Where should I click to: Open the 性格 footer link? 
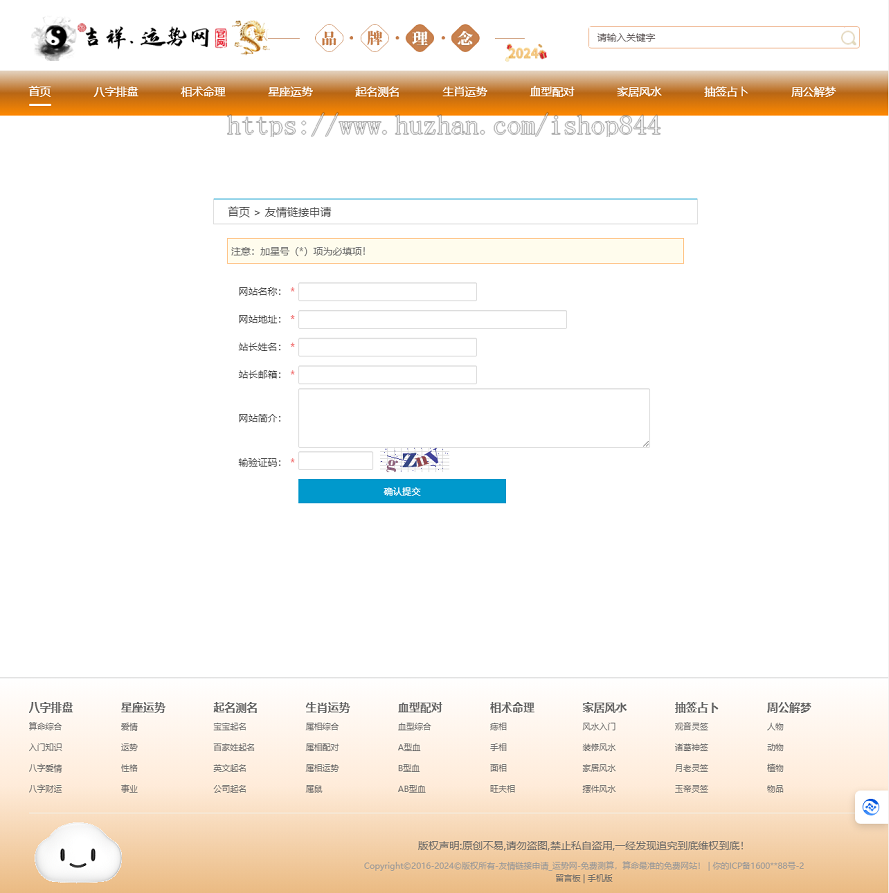click(129, 768)
